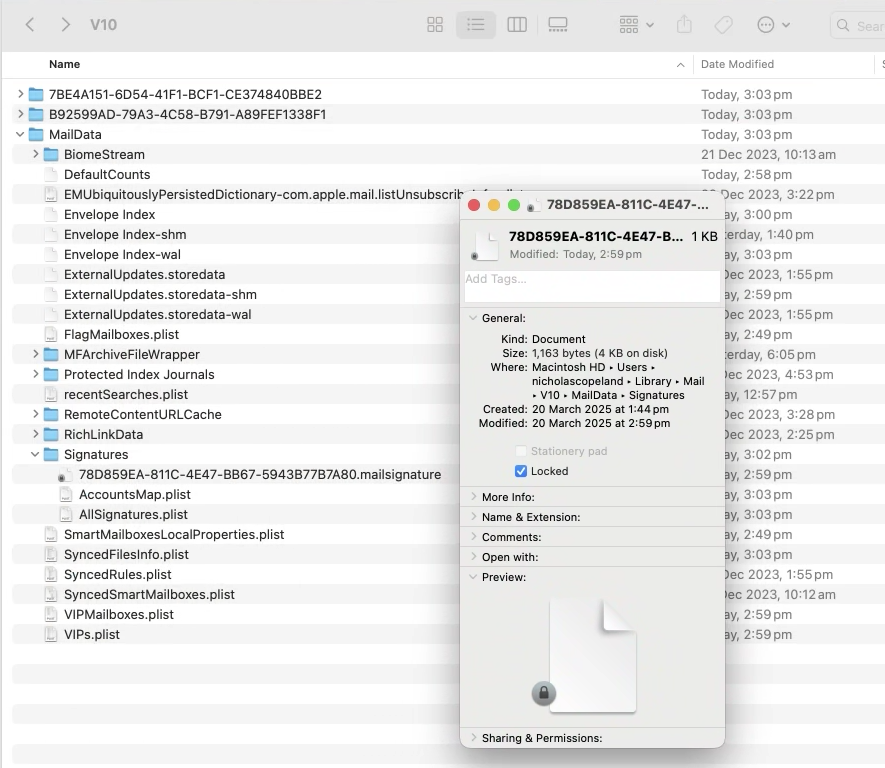Expand the Comments section
Screen dimensions: 885x768
pyautogui.click(x=473, y=537)
